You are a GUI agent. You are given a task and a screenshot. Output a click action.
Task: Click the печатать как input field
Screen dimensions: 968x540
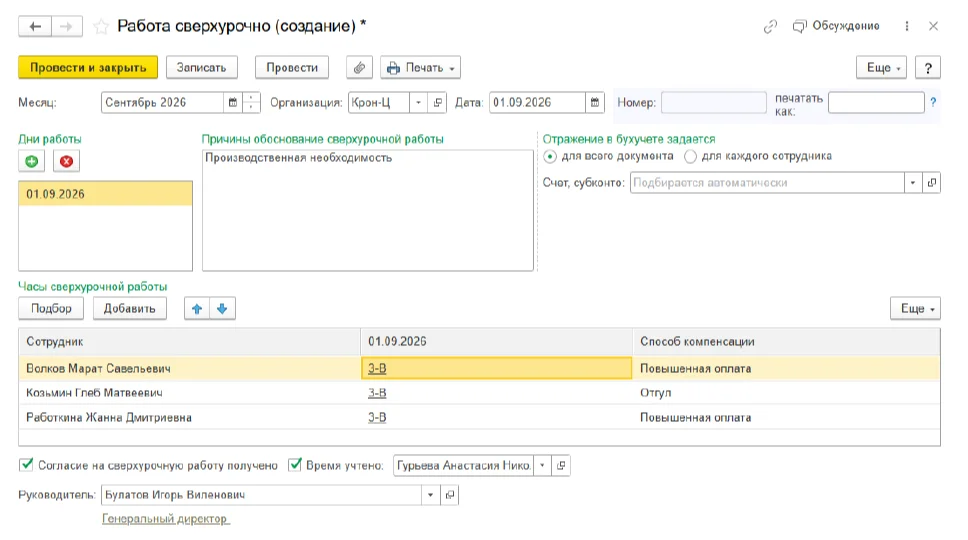tap(876, 102)
